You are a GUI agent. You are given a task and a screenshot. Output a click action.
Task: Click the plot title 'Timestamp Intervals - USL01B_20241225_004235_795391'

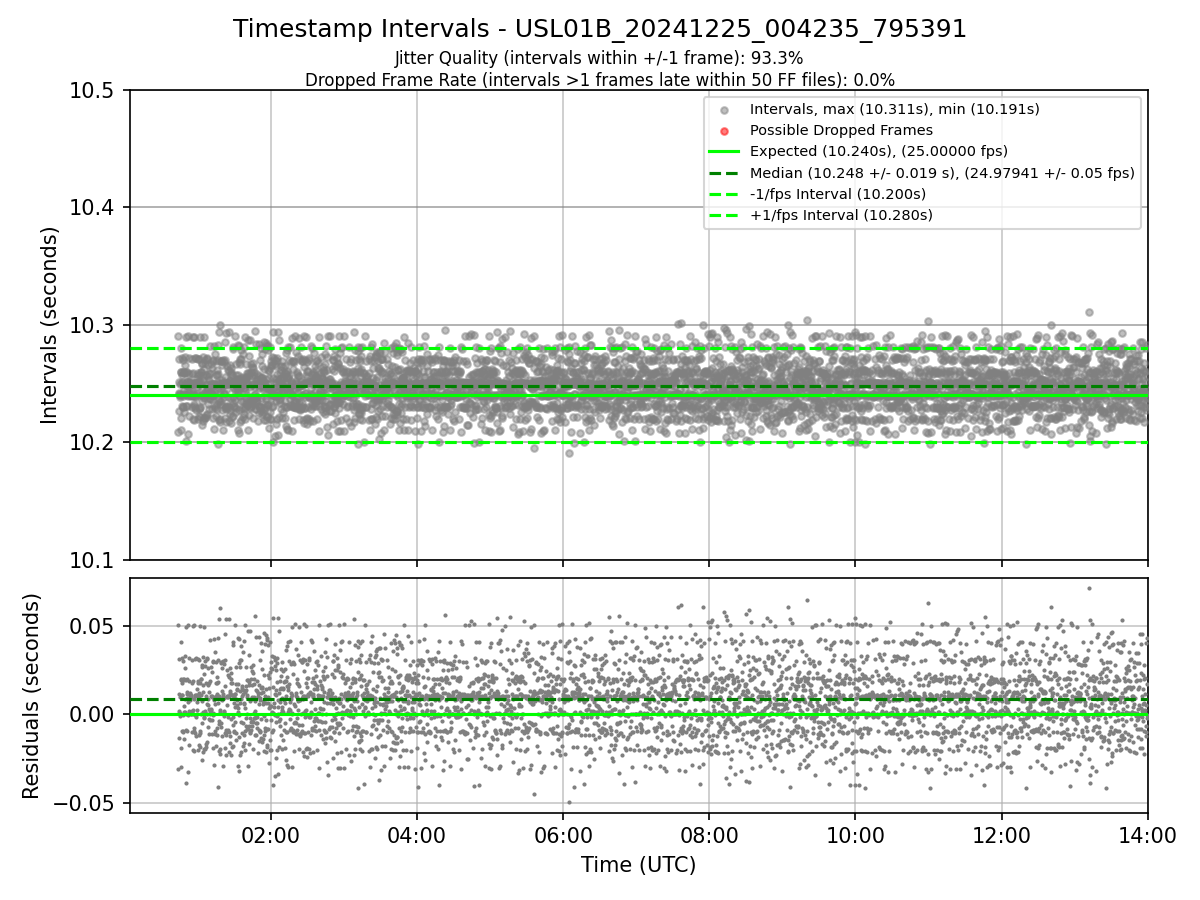600,29
